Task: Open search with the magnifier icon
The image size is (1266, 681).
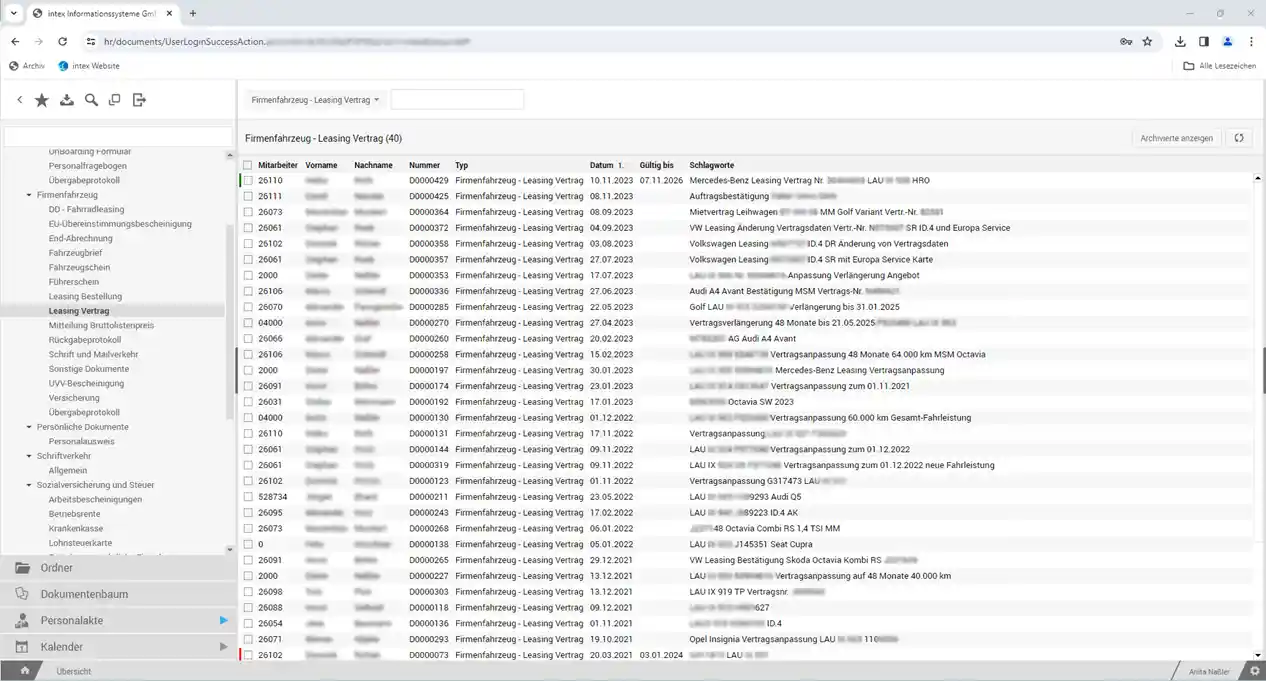Action: [91, 100]
